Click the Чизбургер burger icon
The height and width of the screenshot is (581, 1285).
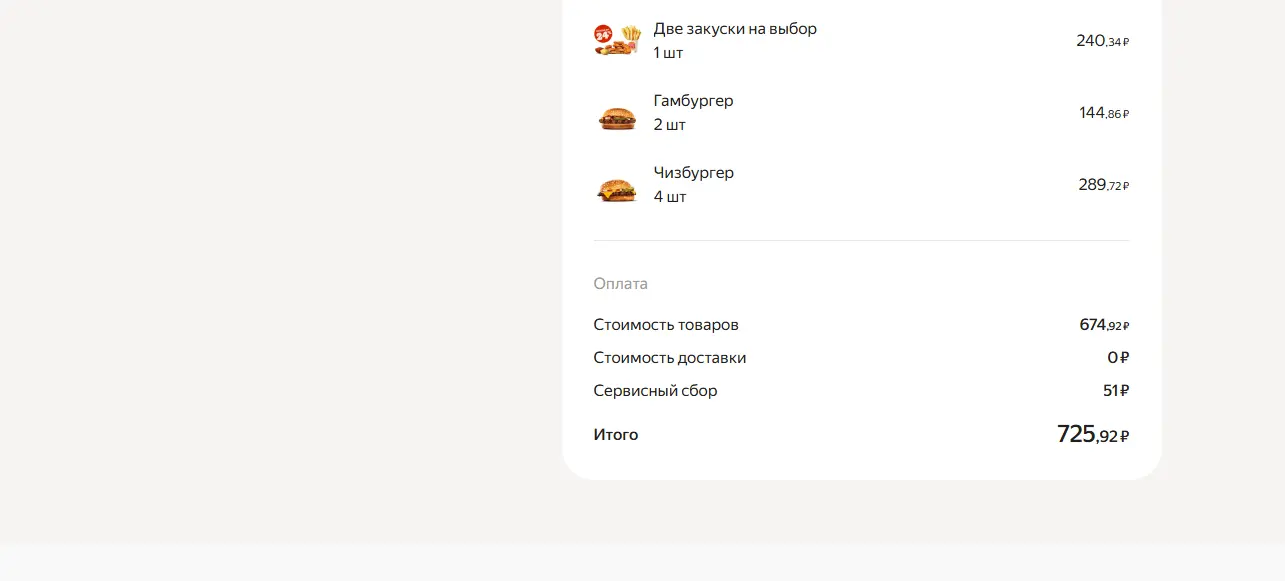pyautogui.click(x=617, y=189)
